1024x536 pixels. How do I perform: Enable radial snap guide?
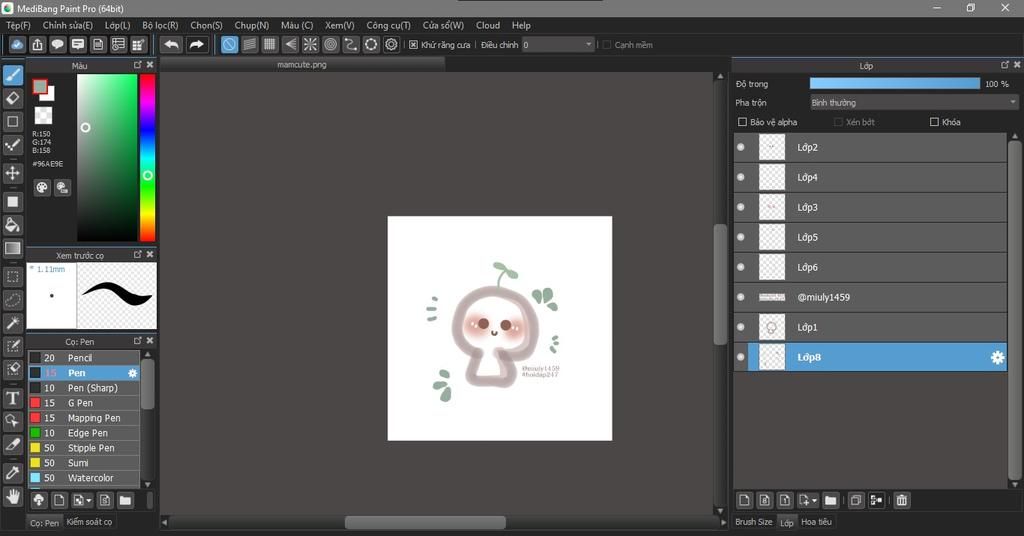[x=310, y=44]
